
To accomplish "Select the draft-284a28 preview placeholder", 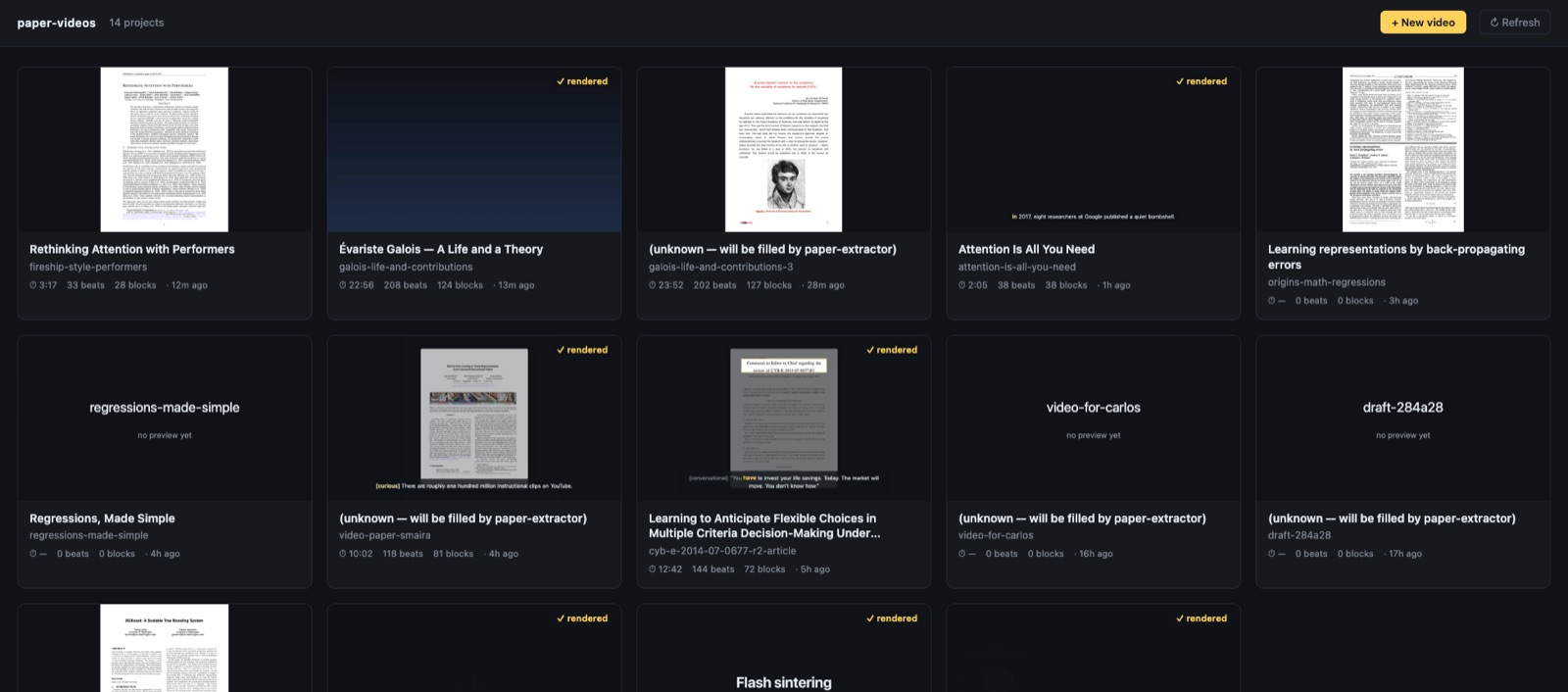I will (1403, 419).
